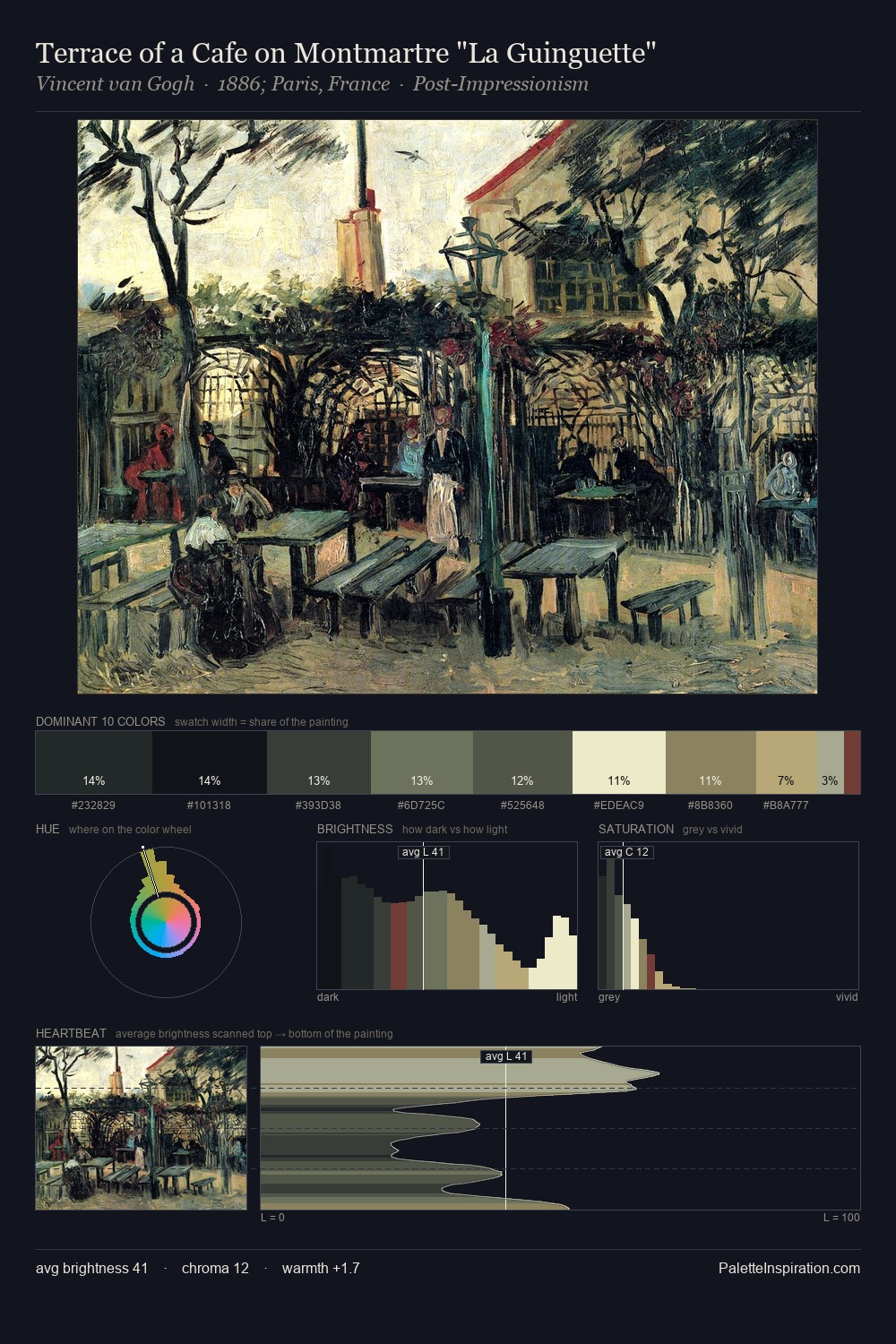Pick the narrow reddish-brown swatch at the palette end
This screenshot has width=896, height=1344.
point(852,762)
